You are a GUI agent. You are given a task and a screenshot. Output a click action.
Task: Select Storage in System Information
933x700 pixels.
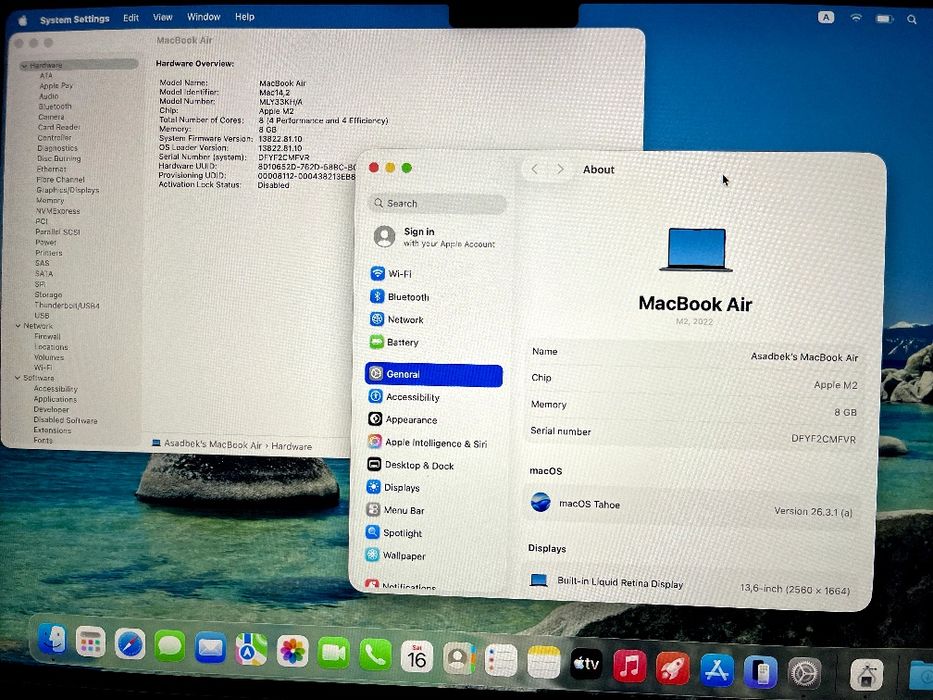[x=48, y=295]
